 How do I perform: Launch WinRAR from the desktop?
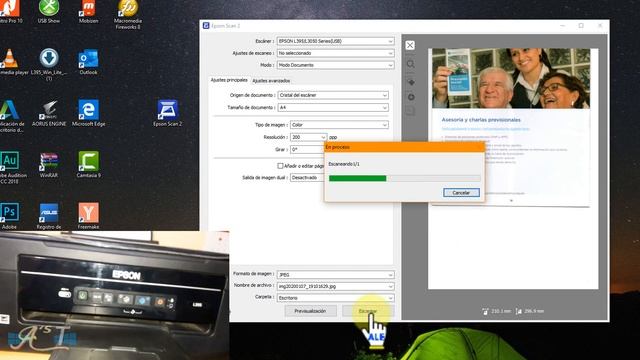tap(49, 165)
